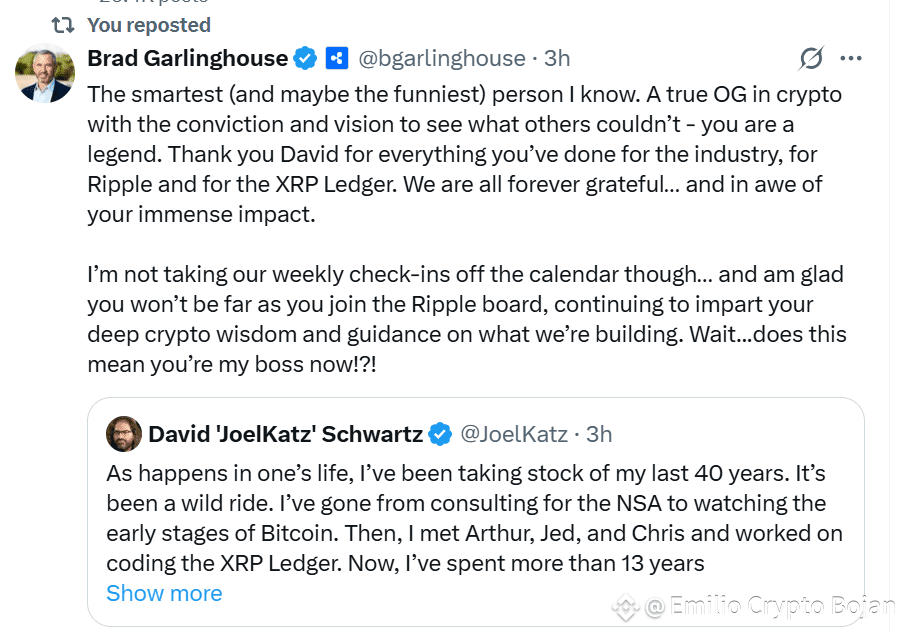Click the 3h timestamp in the quoted tweet
Viewport: 904px width, 633px height.
[599, 434]
